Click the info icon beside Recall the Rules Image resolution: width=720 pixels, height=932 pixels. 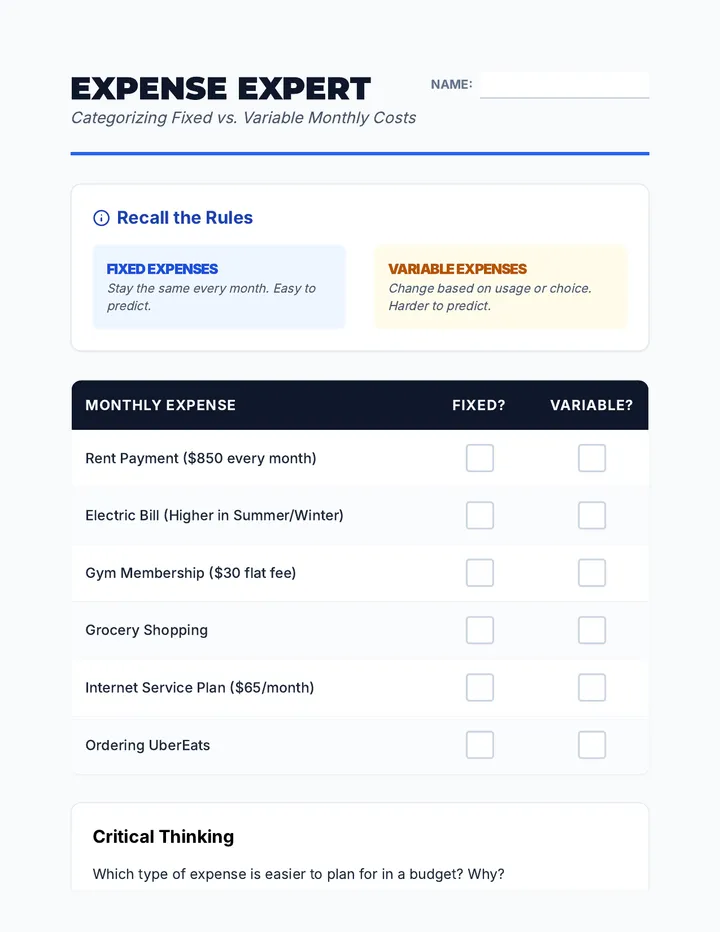[x=102, y=218]
